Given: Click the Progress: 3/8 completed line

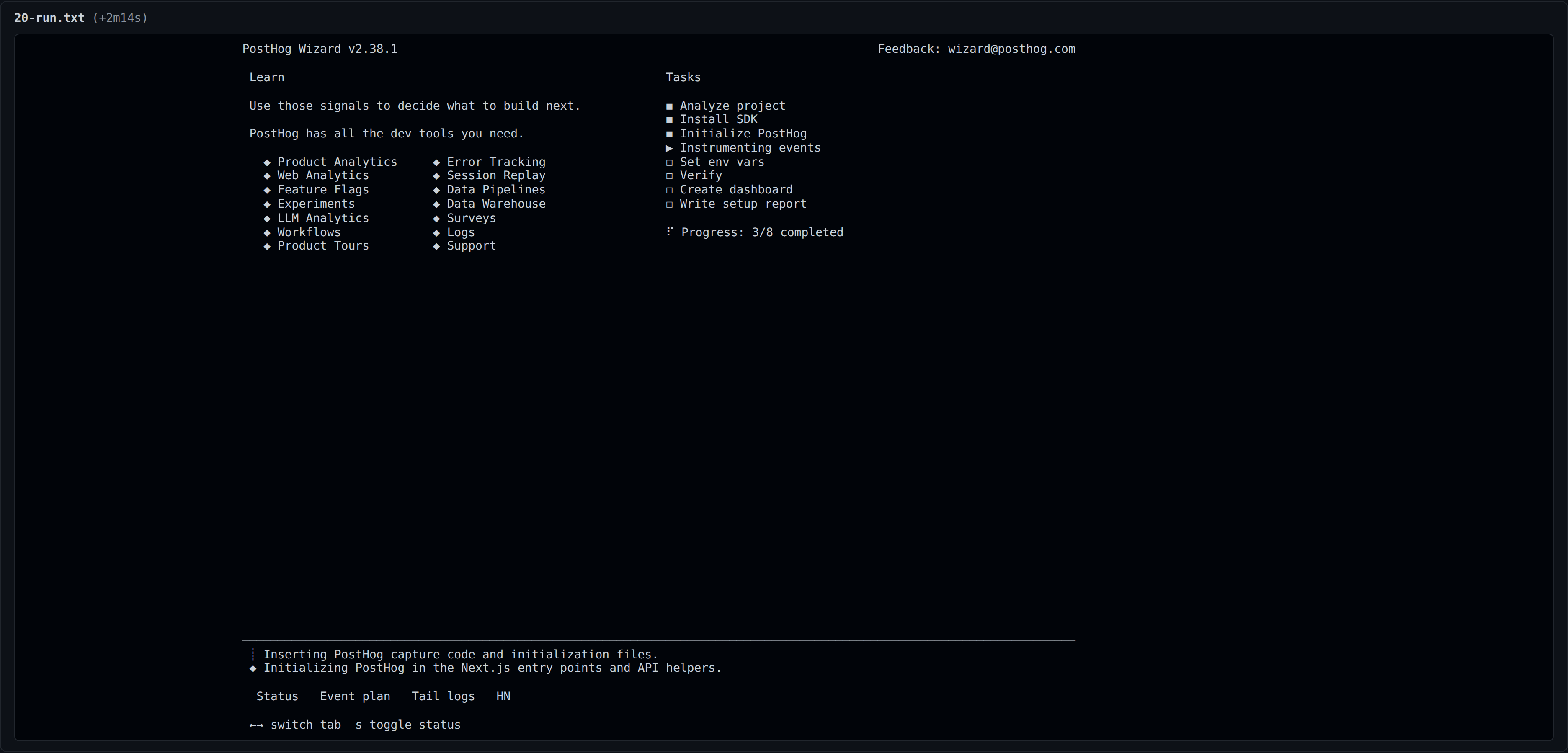Looking at the screenshot, I should 755,232.
